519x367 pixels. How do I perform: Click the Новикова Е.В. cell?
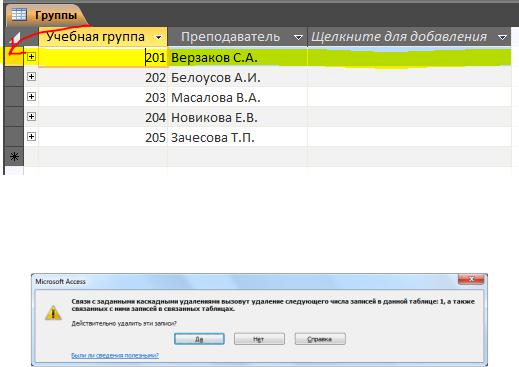[x=237, y=117]
